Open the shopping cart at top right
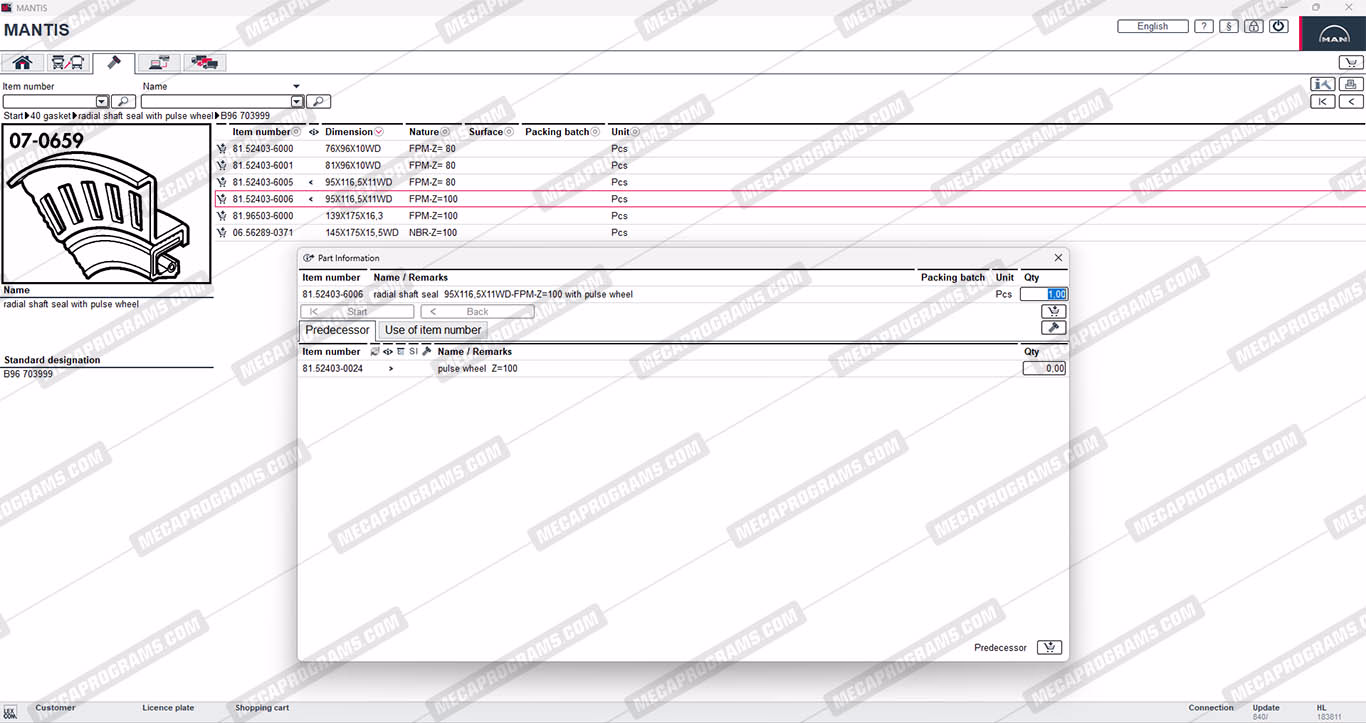Viewport: 1366px width, 723px height. (x=1350, y=63)
